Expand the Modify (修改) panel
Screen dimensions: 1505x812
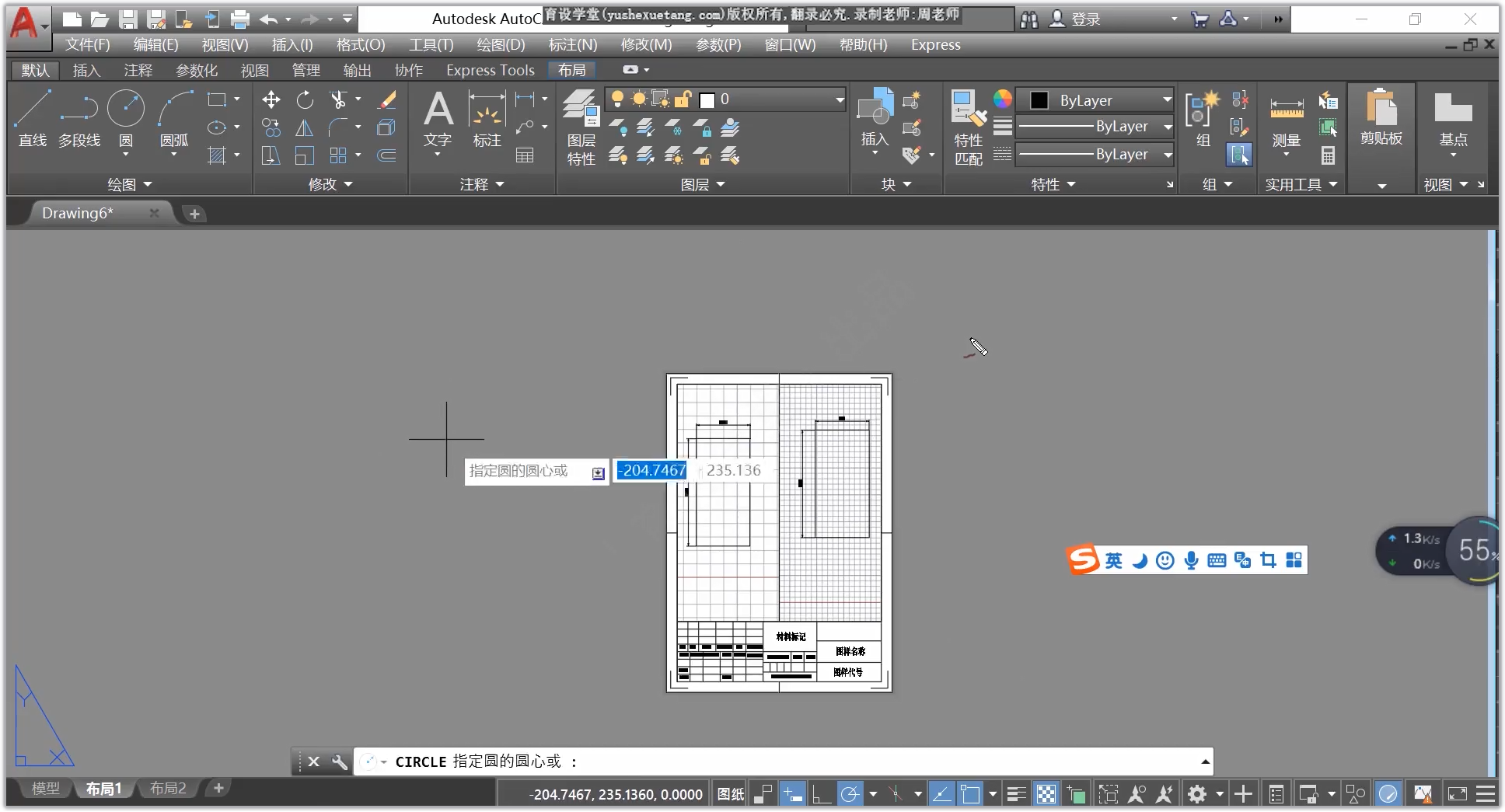(x=330, y=185)
